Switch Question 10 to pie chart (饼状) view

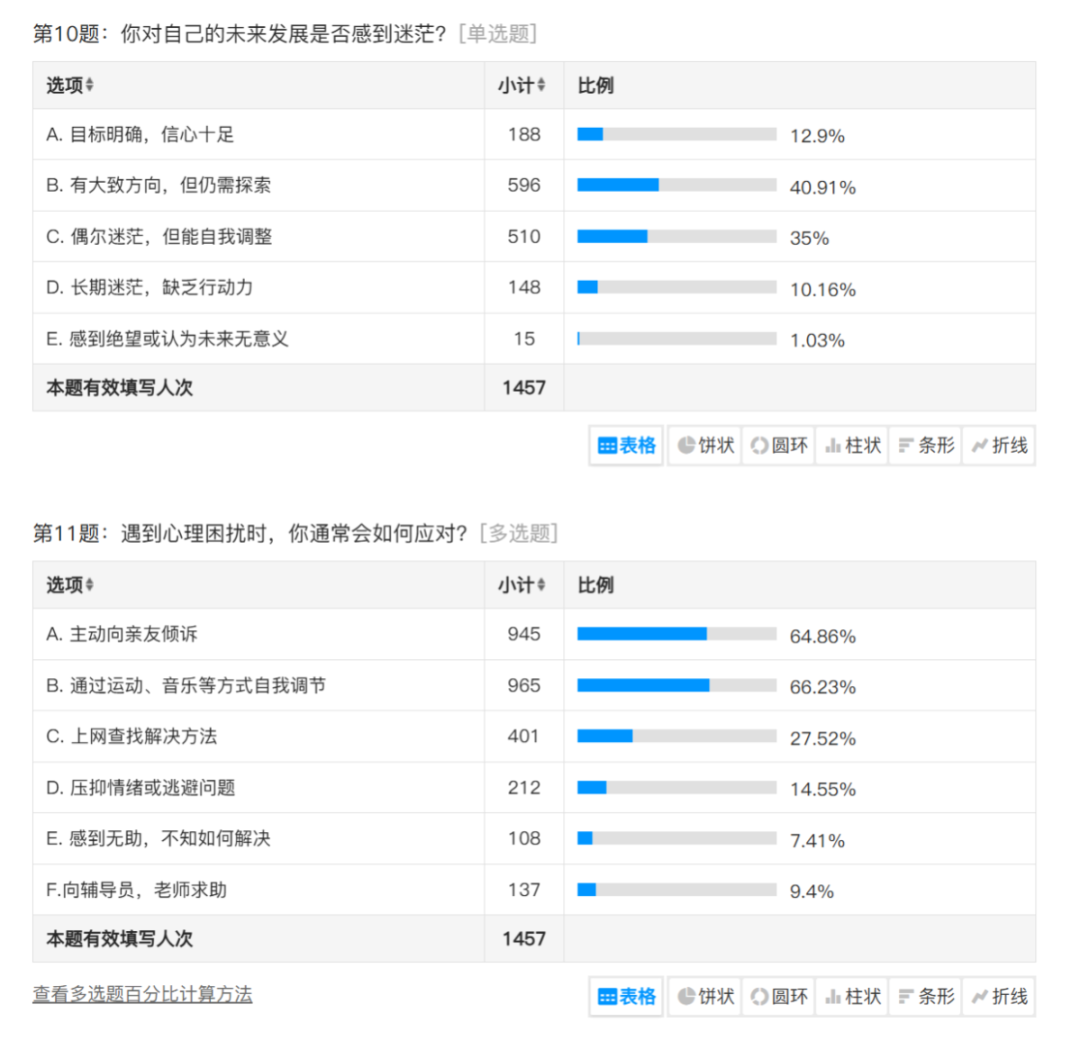705,446
